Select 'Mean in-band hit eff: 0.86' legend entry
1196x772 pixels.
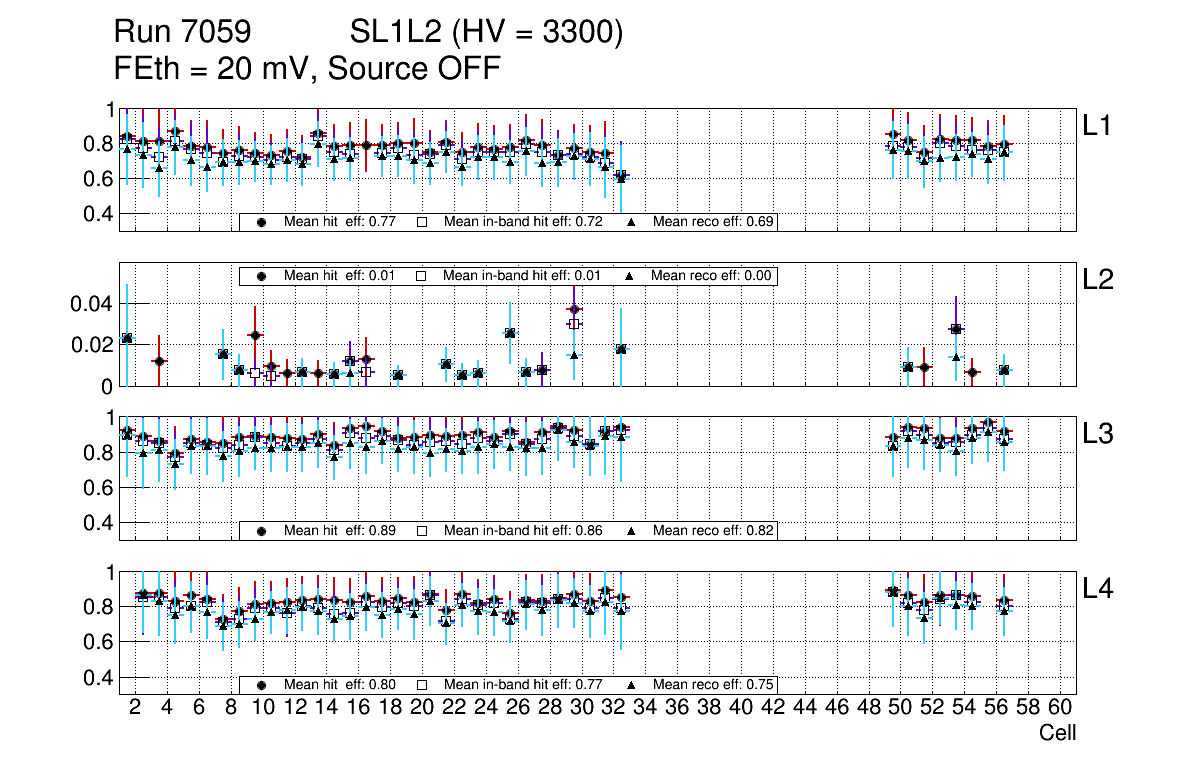[522, 531]
